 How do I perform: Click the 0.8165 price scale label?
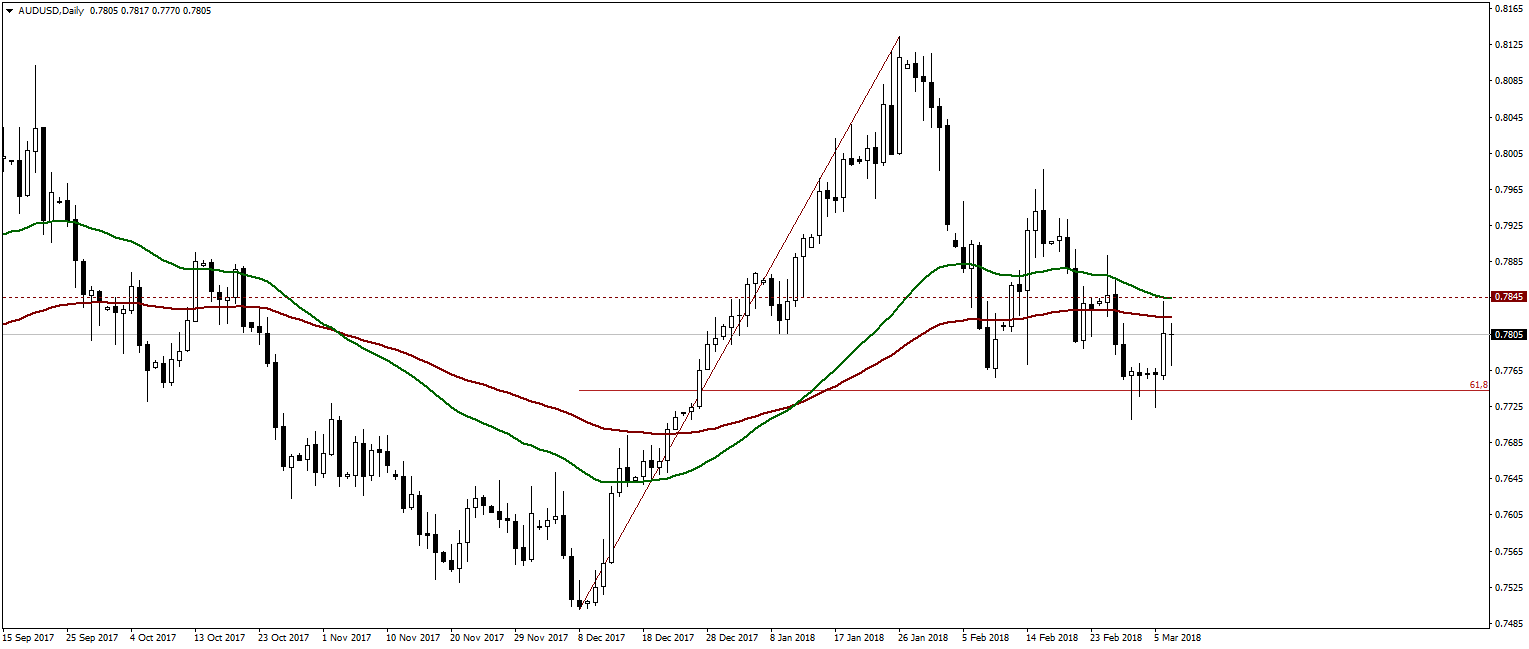click(1508, 9)
